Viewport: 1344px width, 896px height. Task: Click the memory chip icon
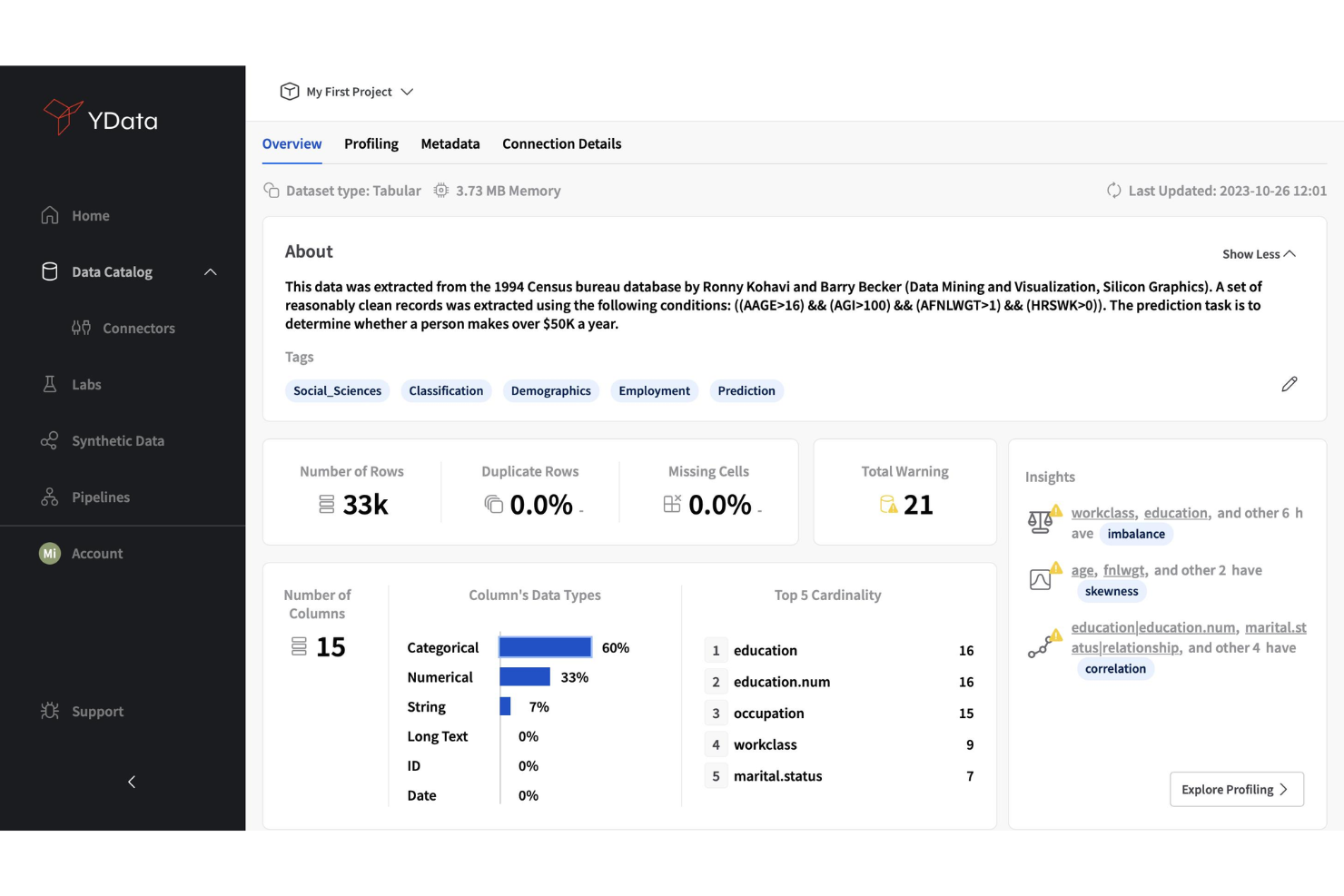tap(441, 191)
